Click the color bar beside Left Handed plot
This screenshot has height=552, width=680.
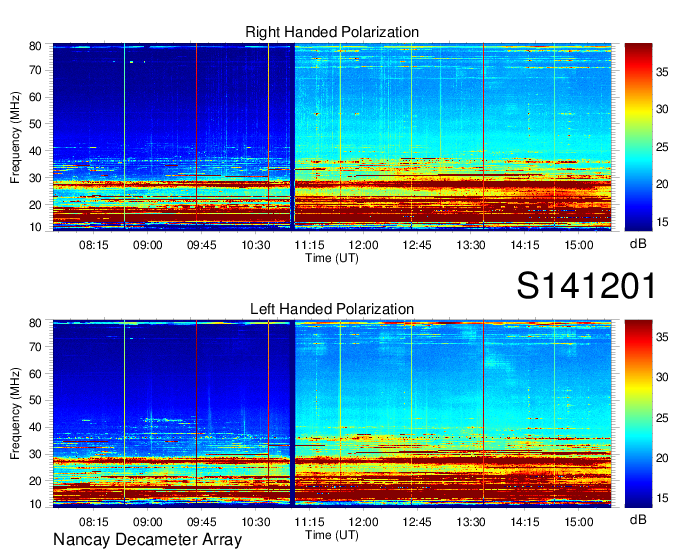coord(638,413)
